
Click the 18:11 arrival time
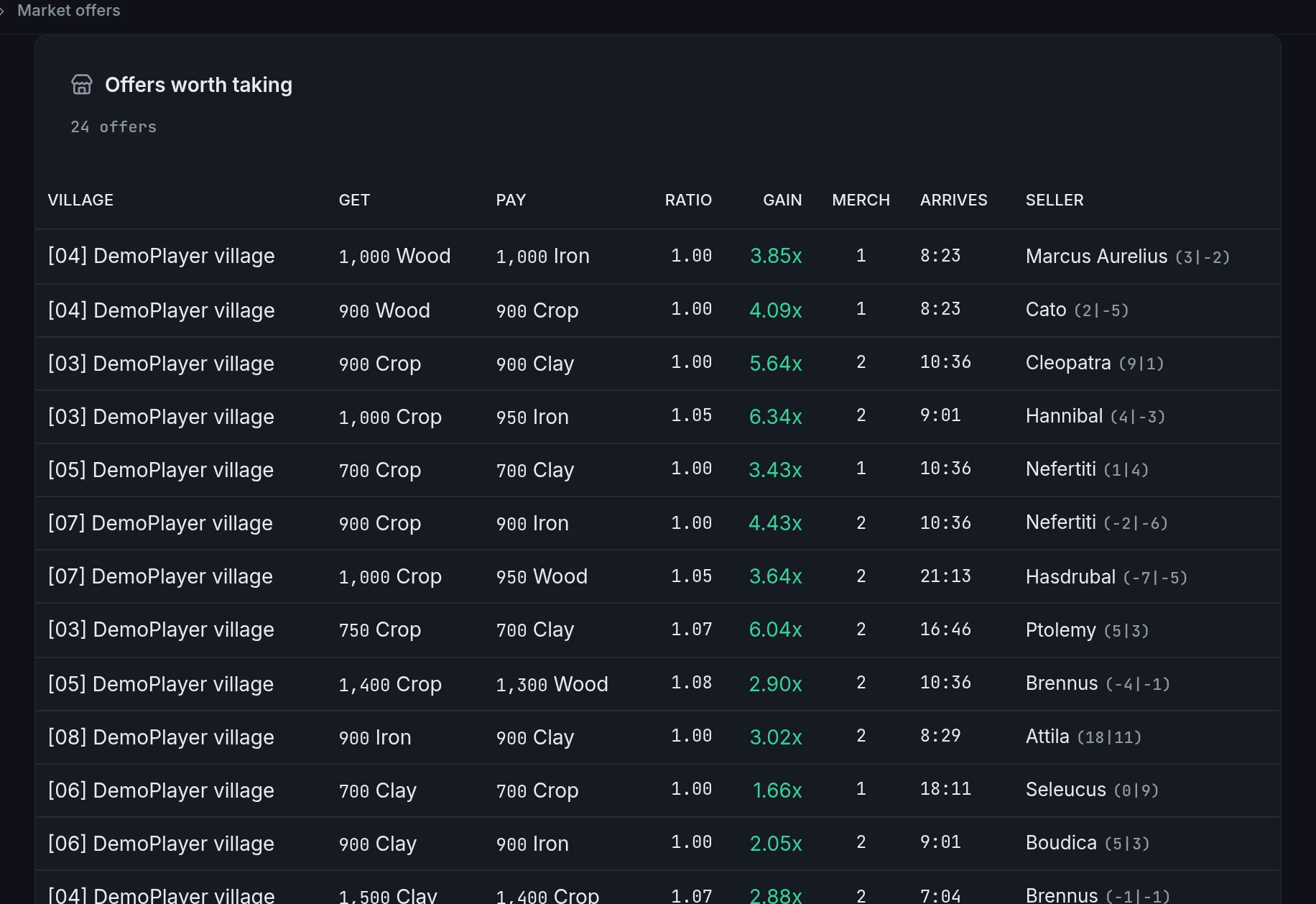pos(945,789)
